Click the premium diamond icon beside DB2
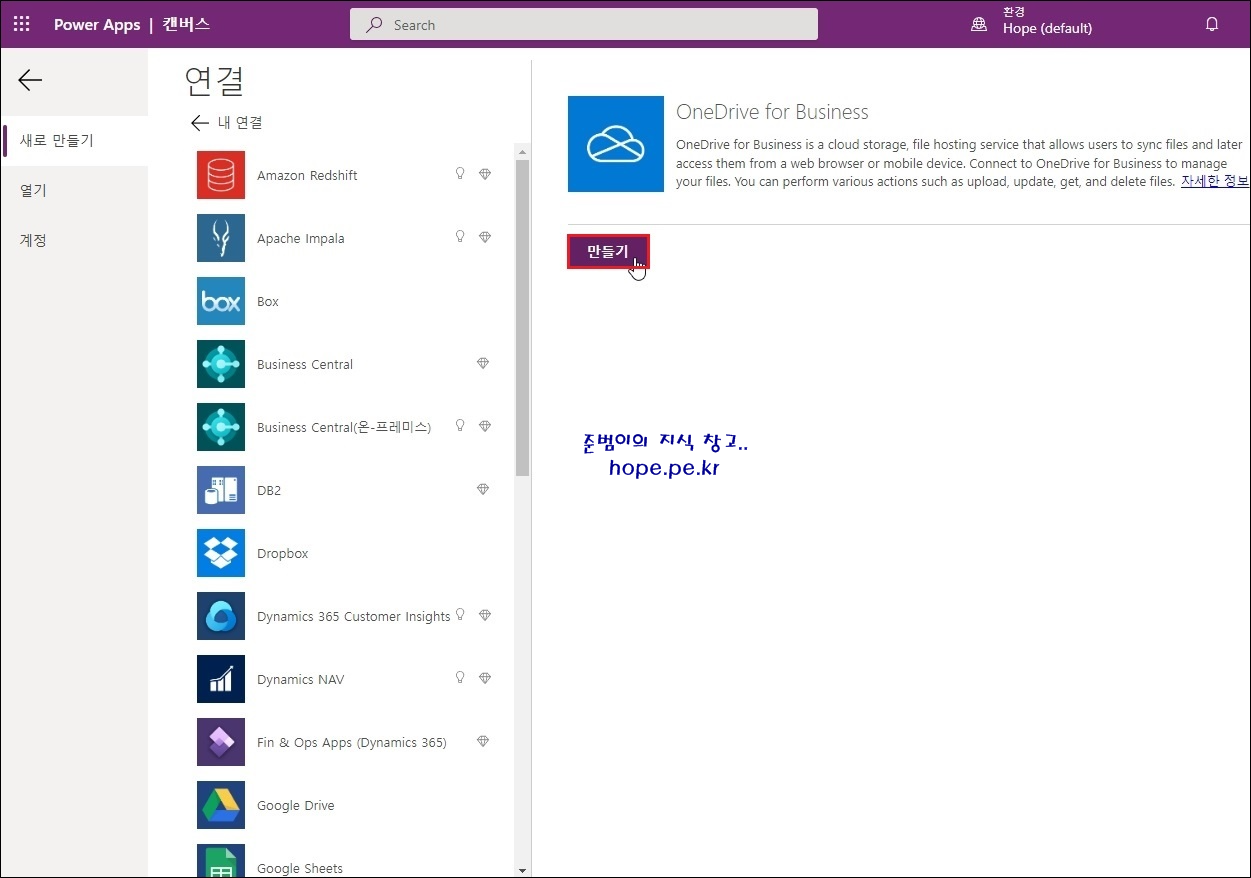 (483, 489)
